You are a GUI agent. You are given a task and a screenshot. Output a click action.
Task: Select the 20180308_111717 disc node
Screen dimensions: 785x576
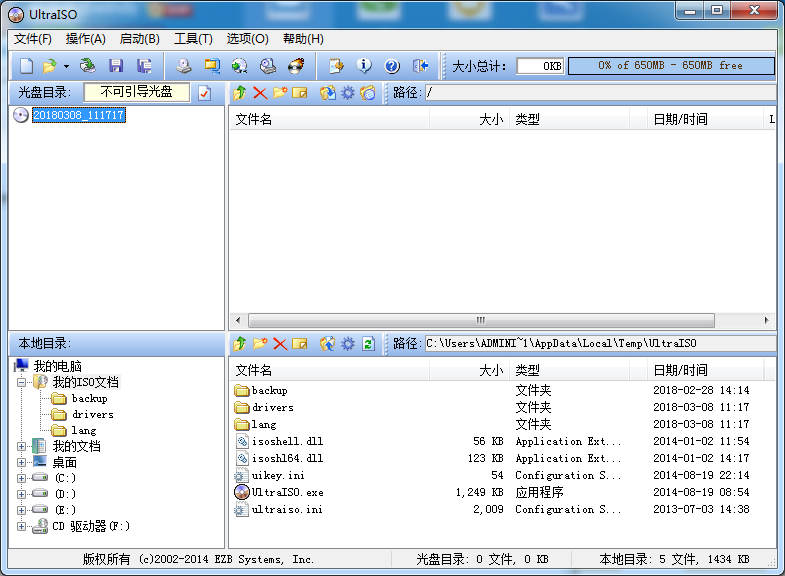(x=79, y=115)
